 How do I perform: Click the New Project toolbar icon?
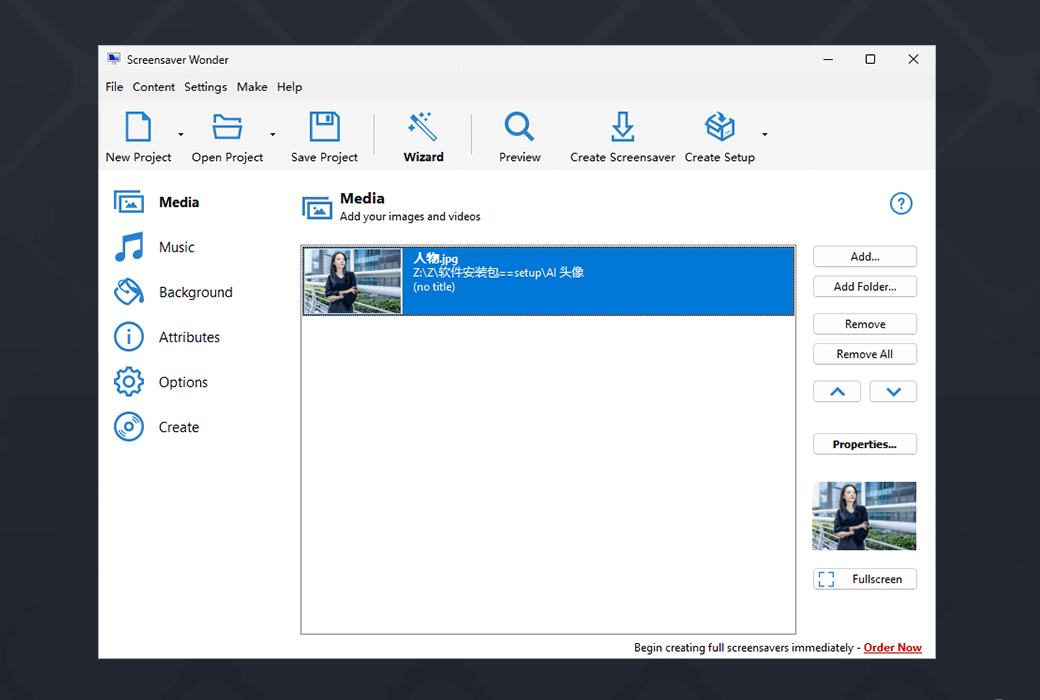pyautogui.click(x=138, y=126)
